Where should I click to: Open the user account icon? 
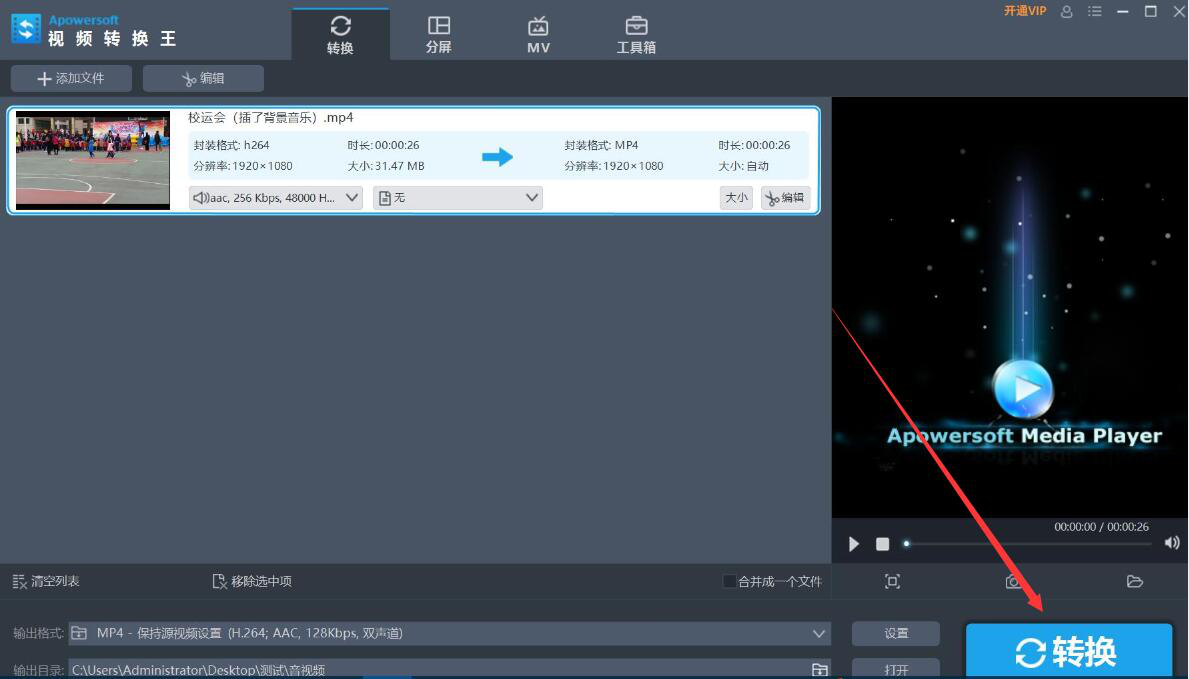1066,11
